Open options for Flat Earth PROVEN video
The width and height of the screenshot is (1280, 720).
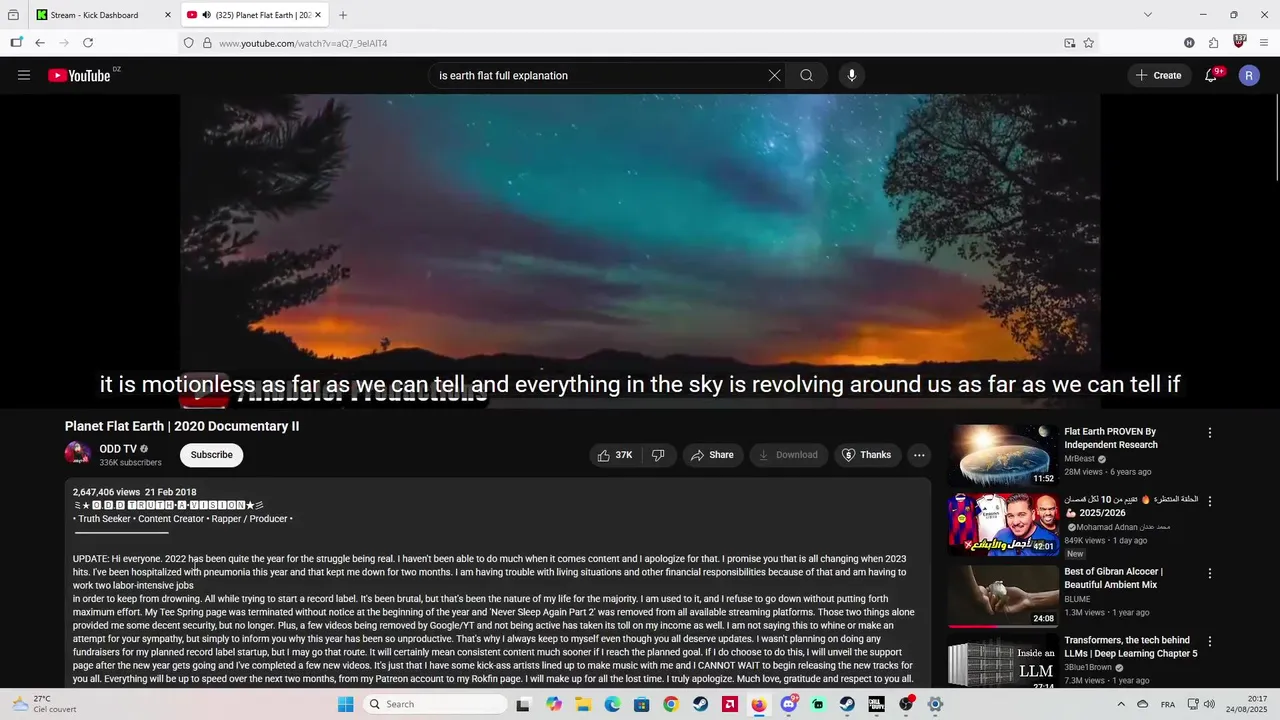click(x=1210, y=433)
